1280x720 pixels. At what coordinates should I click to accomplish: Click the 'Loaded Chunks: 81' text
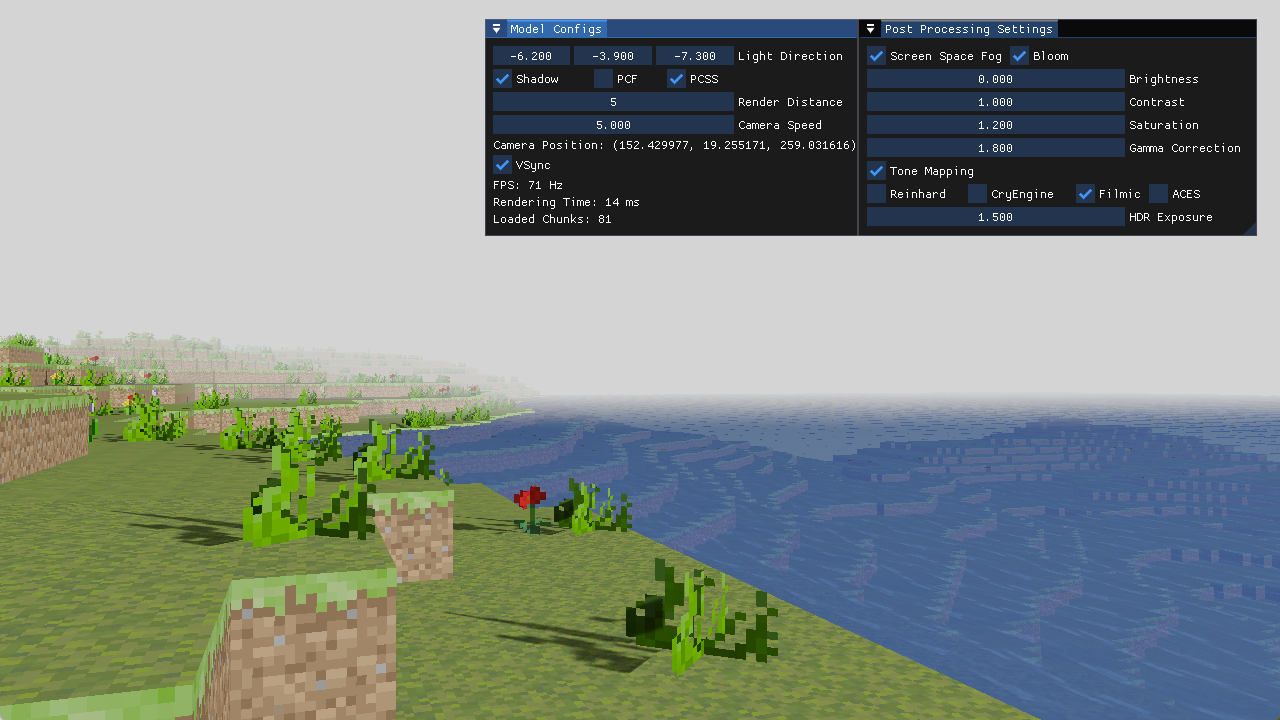552,219
